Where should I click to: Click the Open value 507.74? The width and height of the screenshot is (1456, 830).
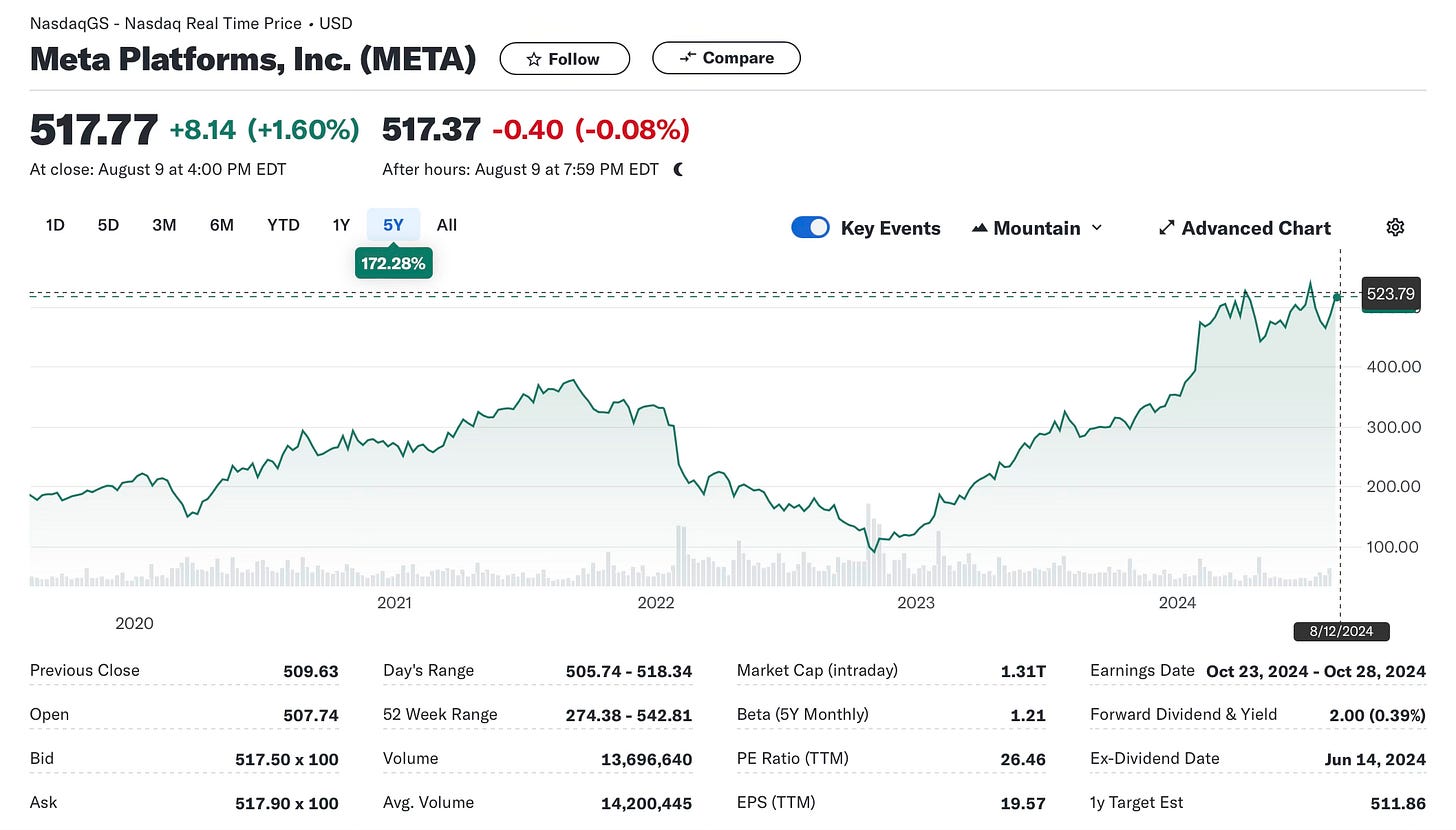(x=311, y=715)
